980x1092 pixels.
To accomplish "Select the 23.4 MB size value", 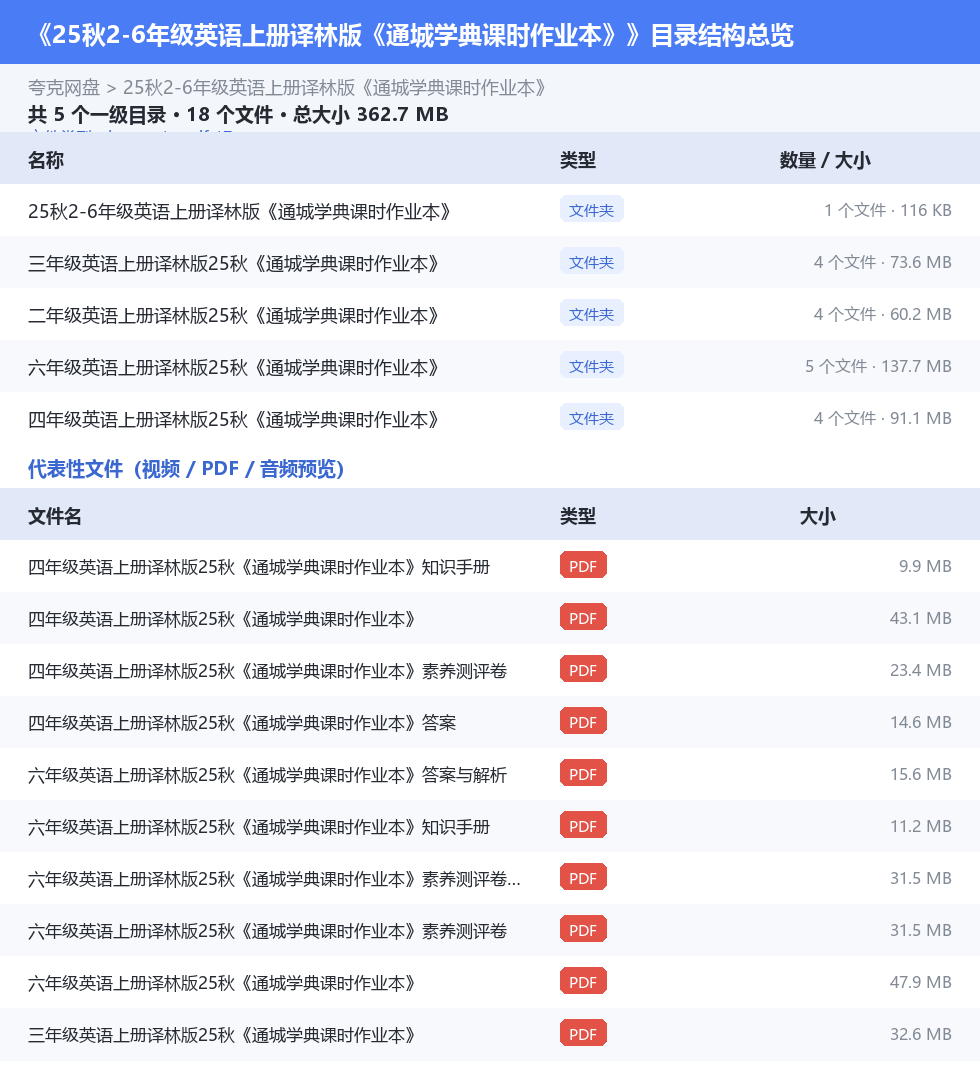I will pos(921,670).
